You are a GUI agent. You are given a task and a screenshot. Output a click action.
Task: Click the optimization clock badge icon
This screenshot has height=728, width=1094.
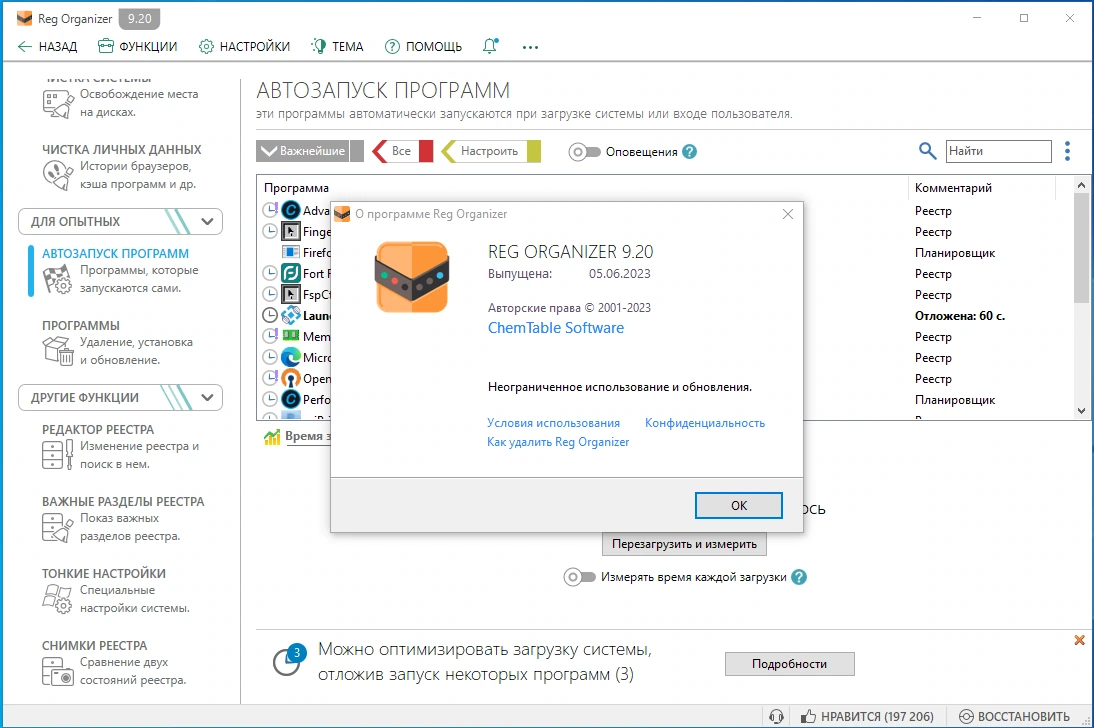click(x=288, y=660)
